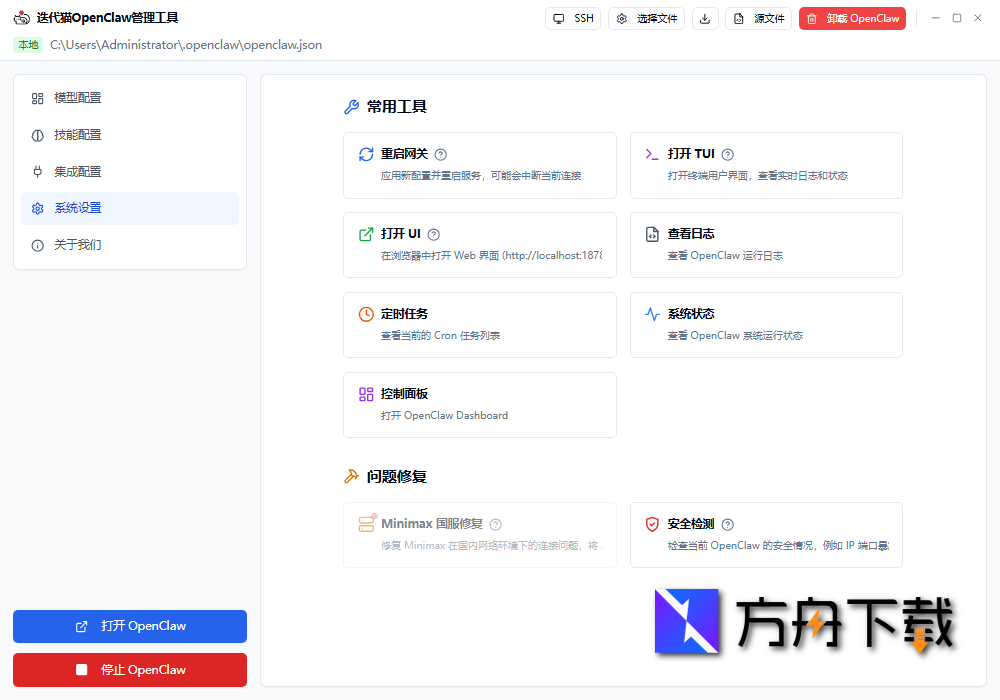Click the 卸载 OpenClaw button

click(852, 18)
